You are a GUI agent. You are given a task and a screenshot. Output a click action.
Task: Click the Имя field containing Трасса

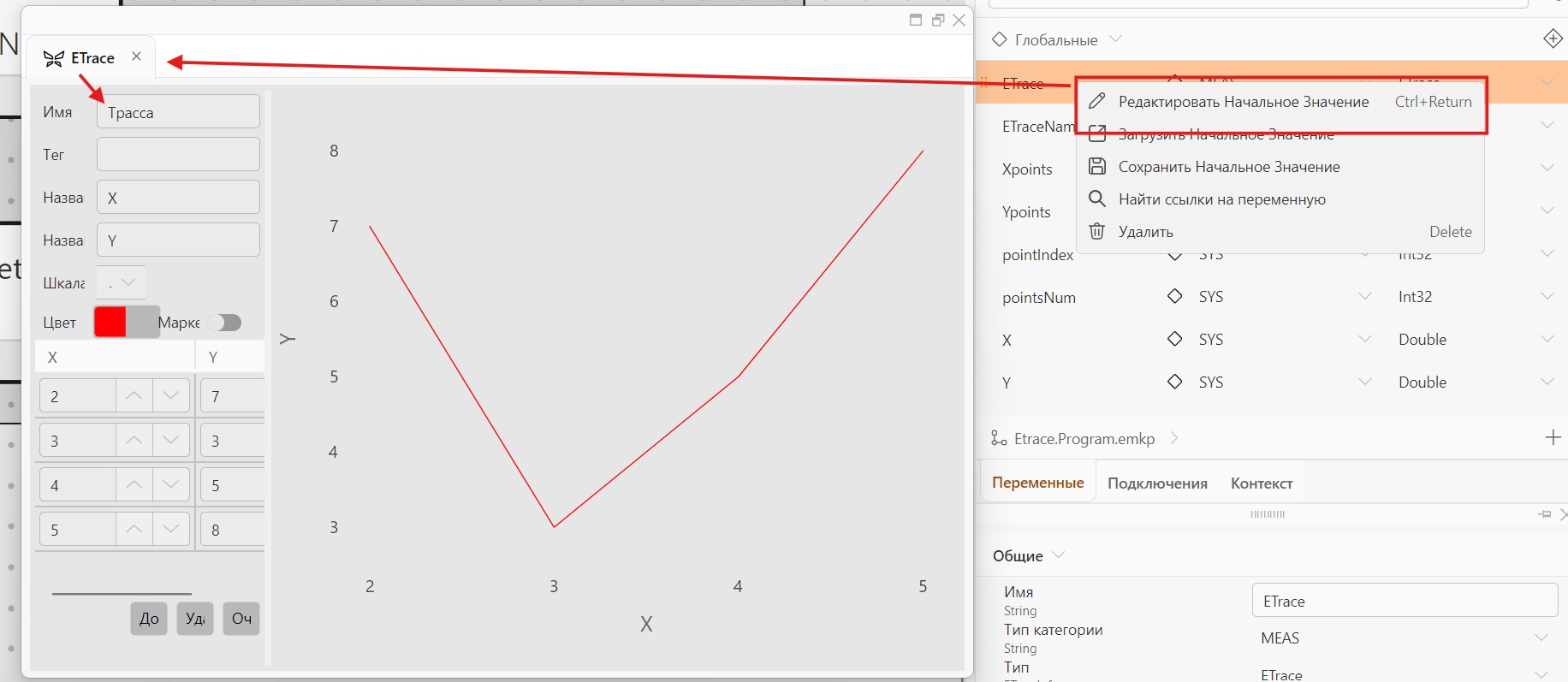(x=178, y=112)
